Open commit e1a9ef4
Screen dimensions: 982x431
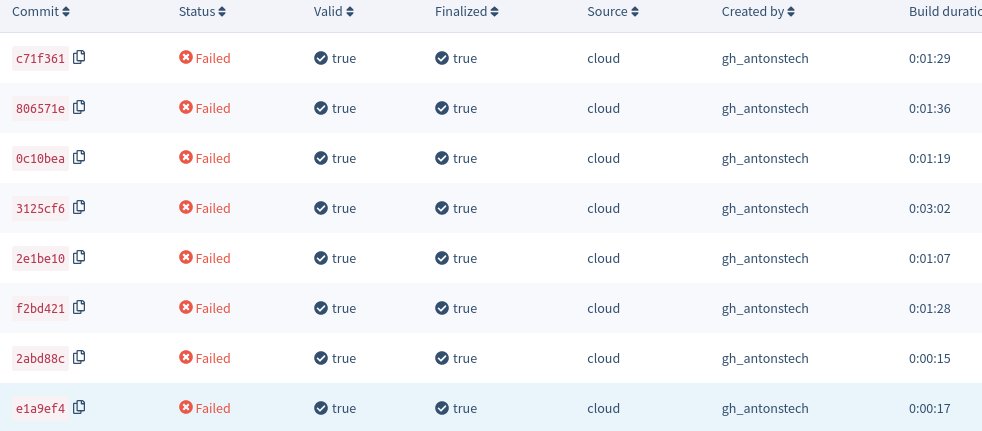click(x=40, y=408)
